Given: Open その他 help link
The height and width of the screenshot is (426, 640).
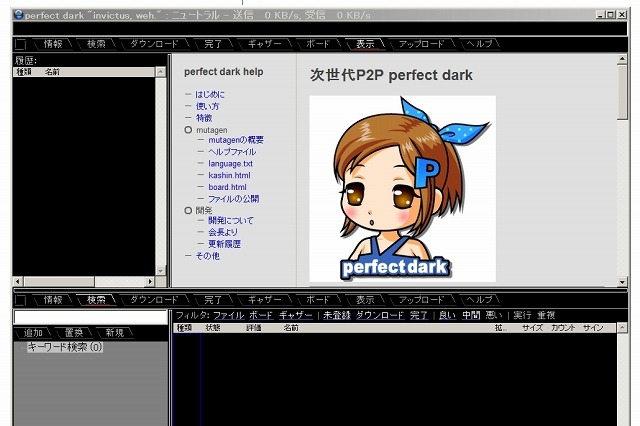Looking at the screenshot, I should (207, 256).
